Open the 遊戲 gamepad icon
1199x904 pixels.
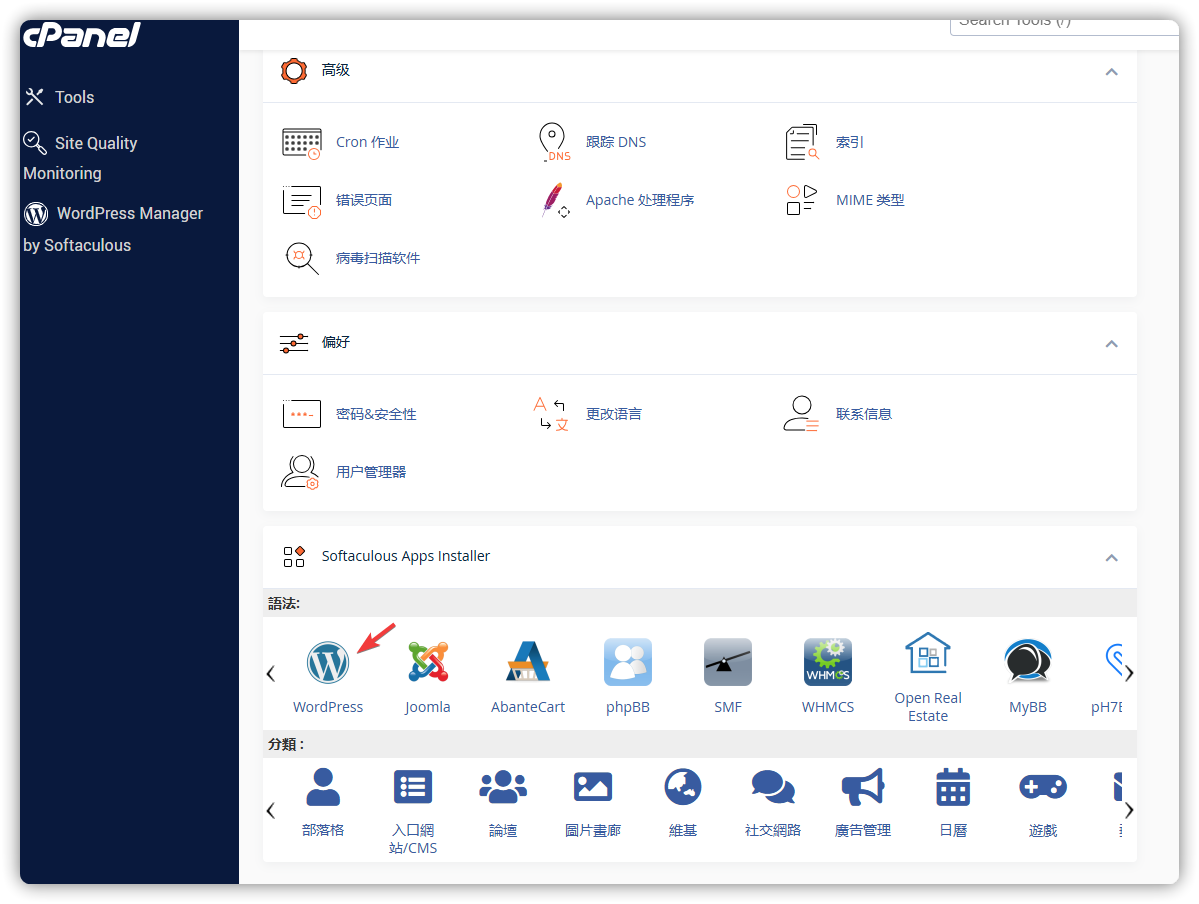tap(1043, 787)
